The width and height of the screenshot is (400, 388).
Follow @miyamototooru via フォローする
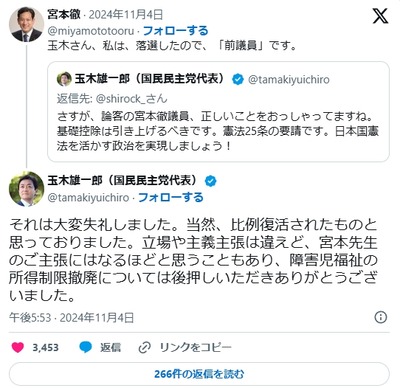point(175,31)
